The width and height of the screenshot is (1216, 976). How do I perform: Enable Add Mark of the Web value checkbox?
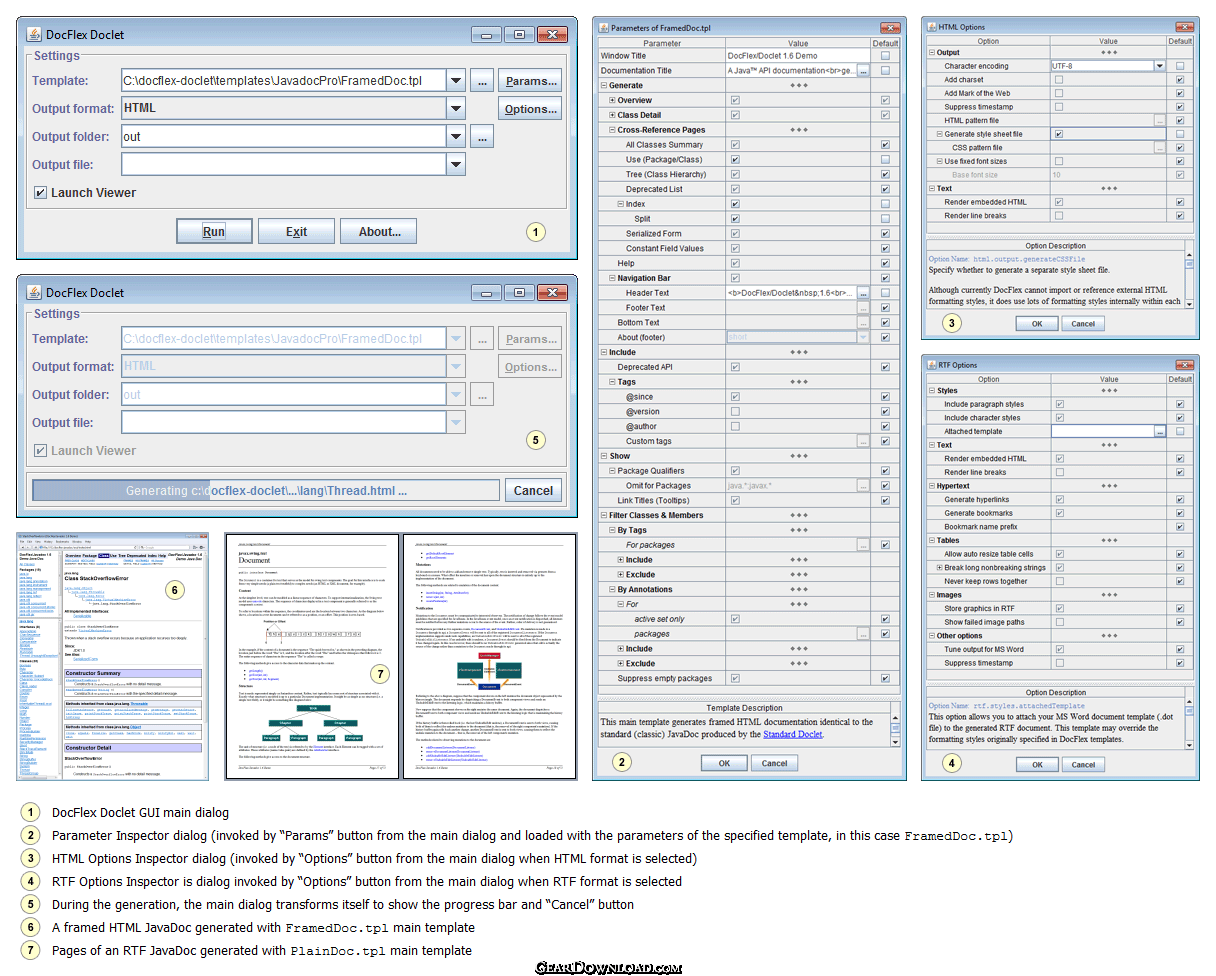click(1059, 93)
